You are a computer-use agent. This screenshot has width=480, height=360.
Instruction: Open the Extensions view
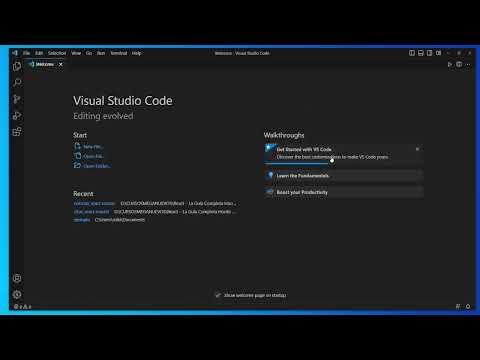(17, 132)
